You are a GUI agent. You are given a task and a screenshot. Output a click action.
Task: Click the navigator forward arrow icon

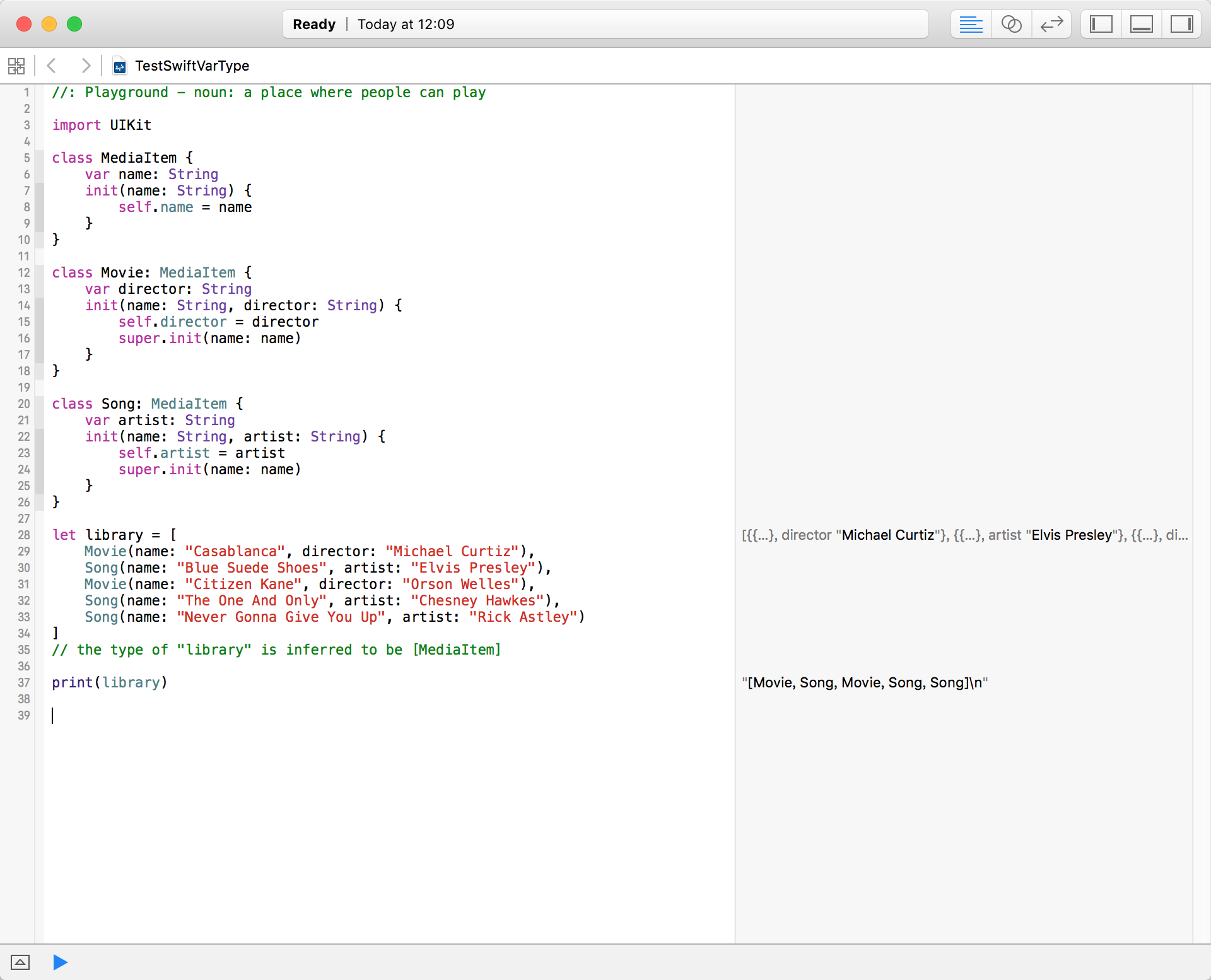(87, 65)
